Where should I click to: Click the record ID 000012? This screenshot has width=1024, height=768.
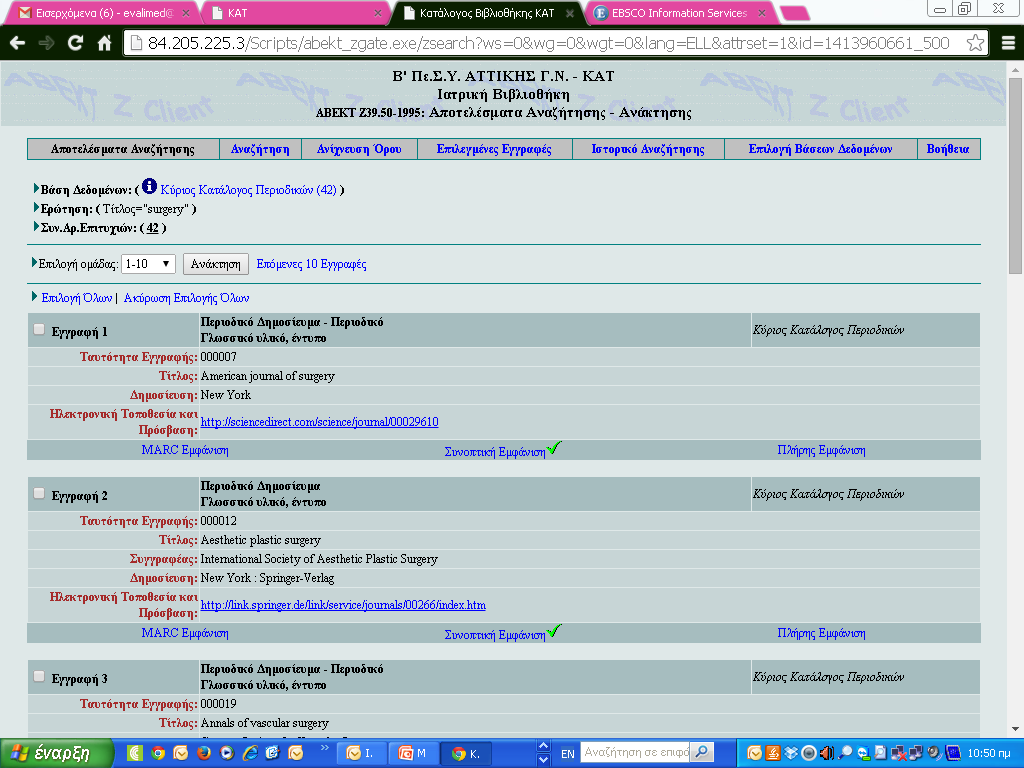coord(218,521)
